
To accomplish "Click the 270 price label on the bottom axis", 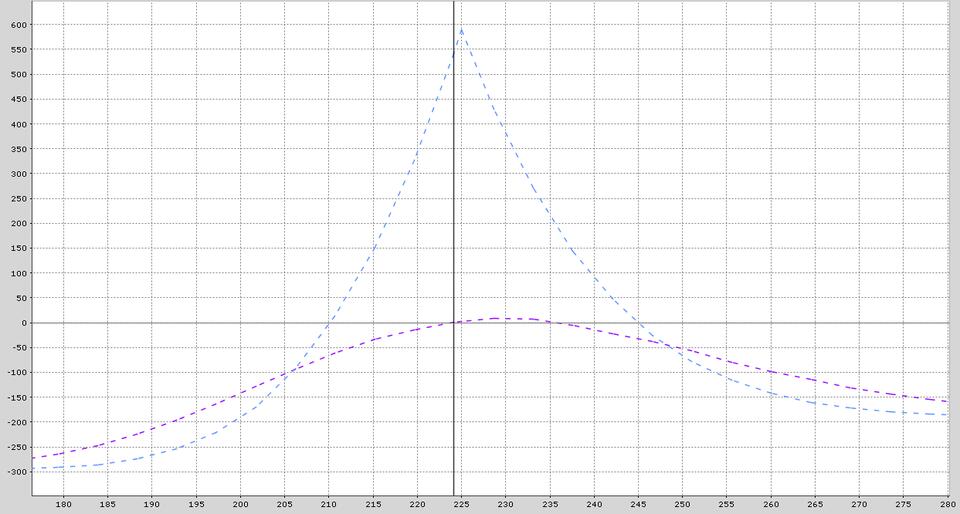I will click(x=860, y=504).
